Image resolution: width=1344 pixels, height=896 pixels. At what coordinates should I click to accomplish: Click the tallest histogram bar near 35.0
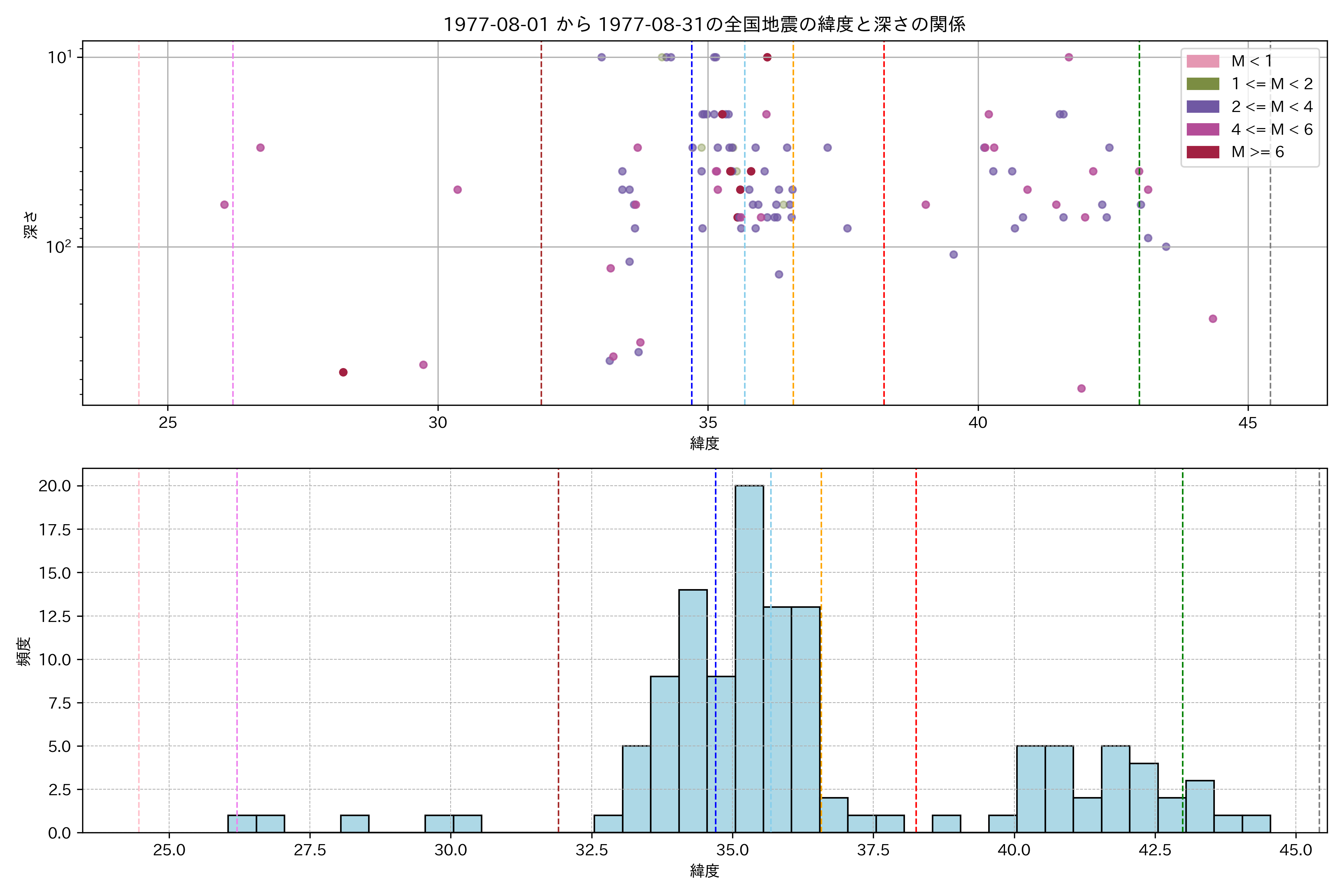click(749, 657)
